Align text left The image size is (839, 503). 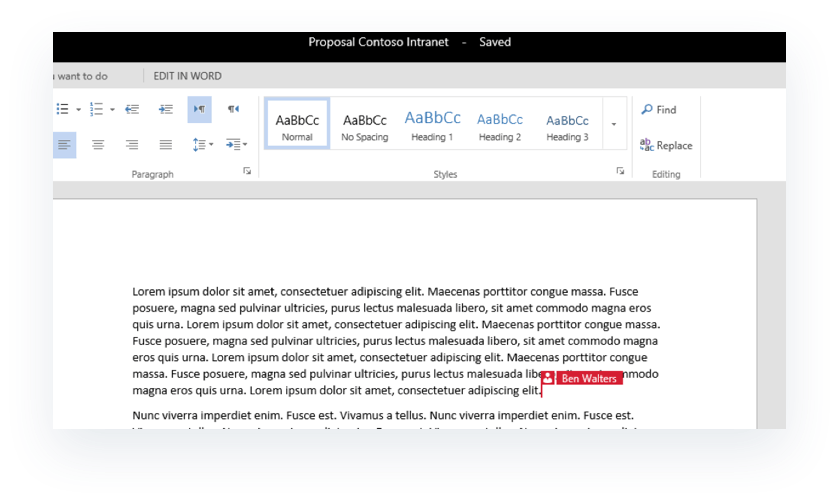(64, 145)
